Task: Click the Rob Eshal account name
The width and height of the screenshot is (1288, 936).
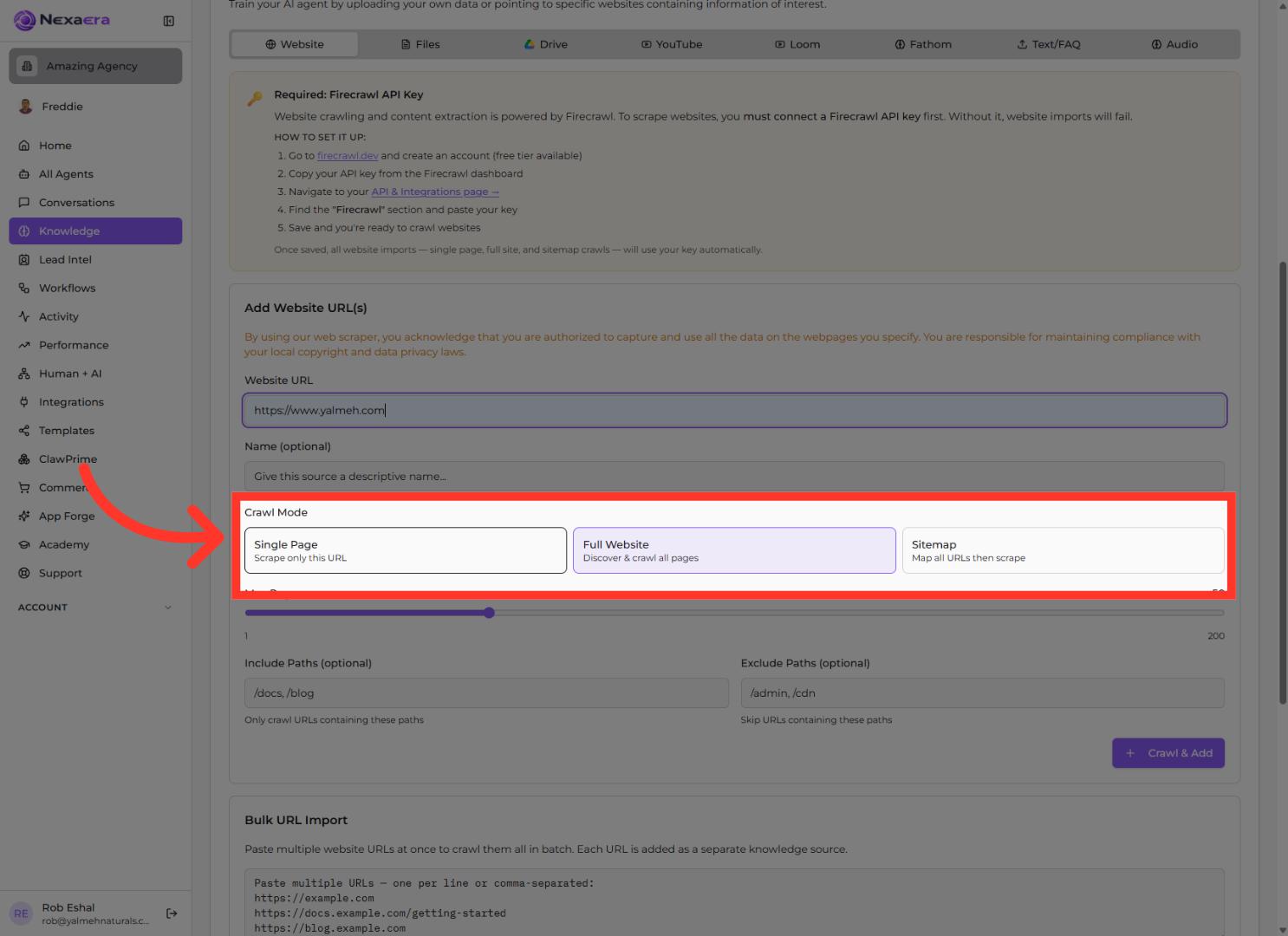Action: tap(68, 907)
